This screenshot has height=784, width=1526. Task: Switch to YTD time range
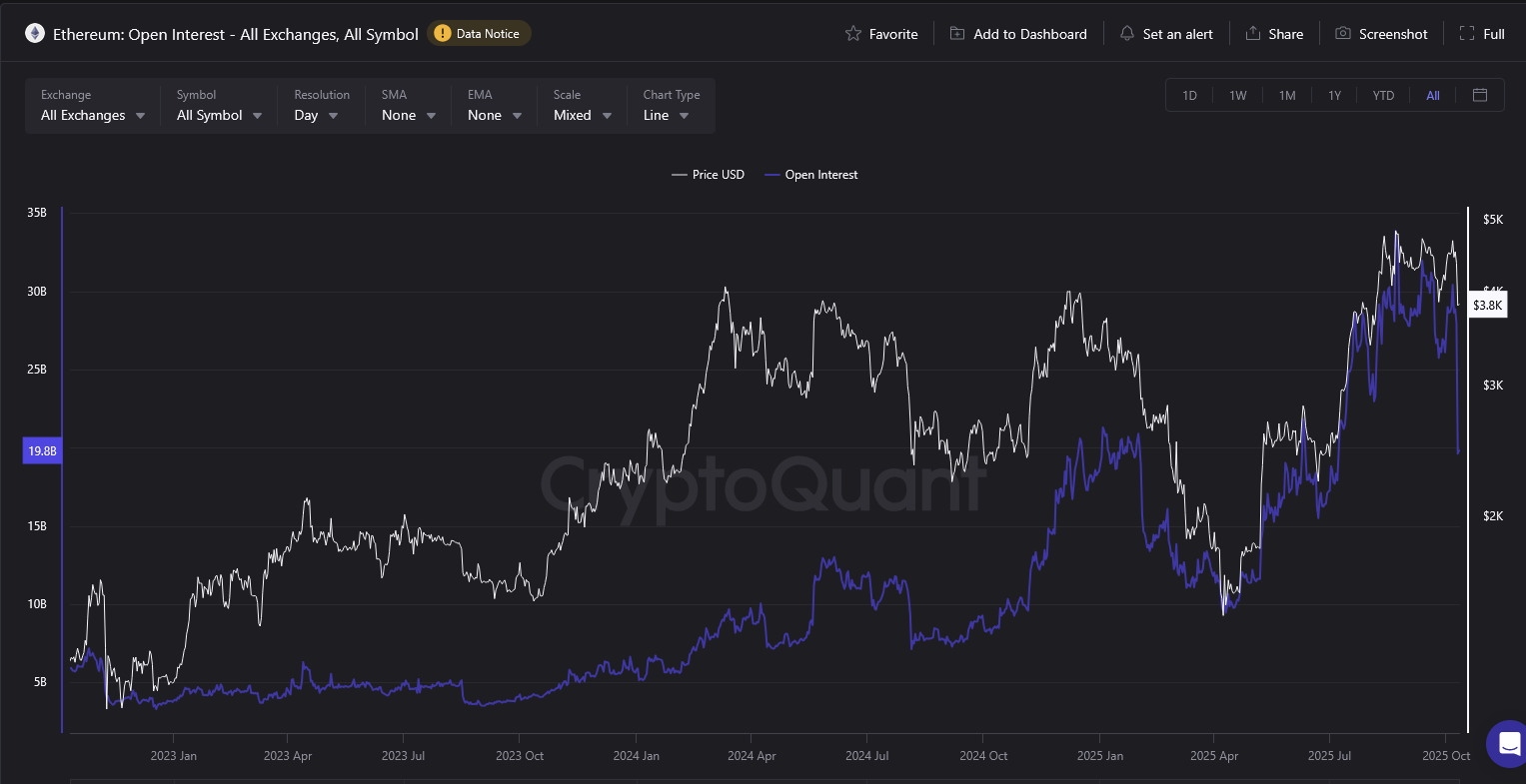[x=1383, y=96]
